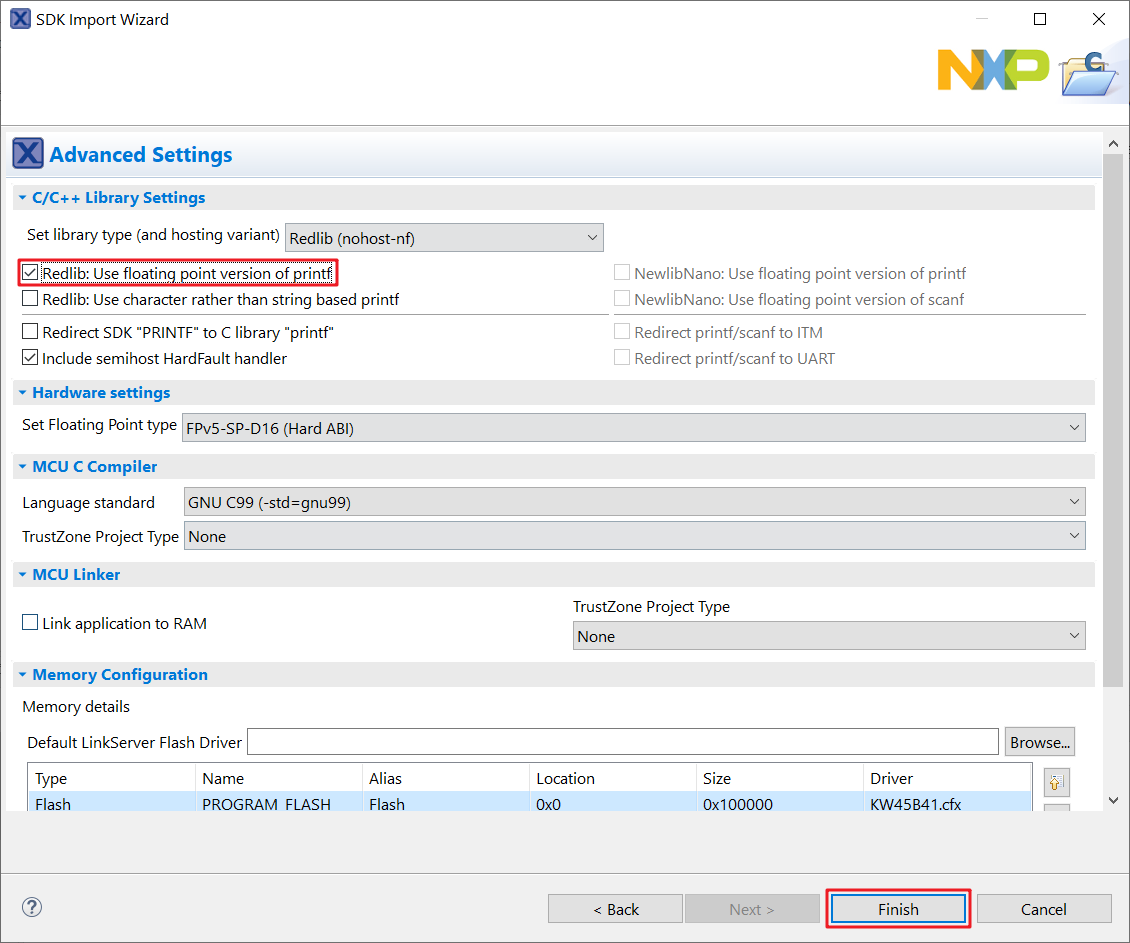This screenshot has height=943, width=1130.
Task: Enable Redlib character based printf option
Action: coord(31,299)
